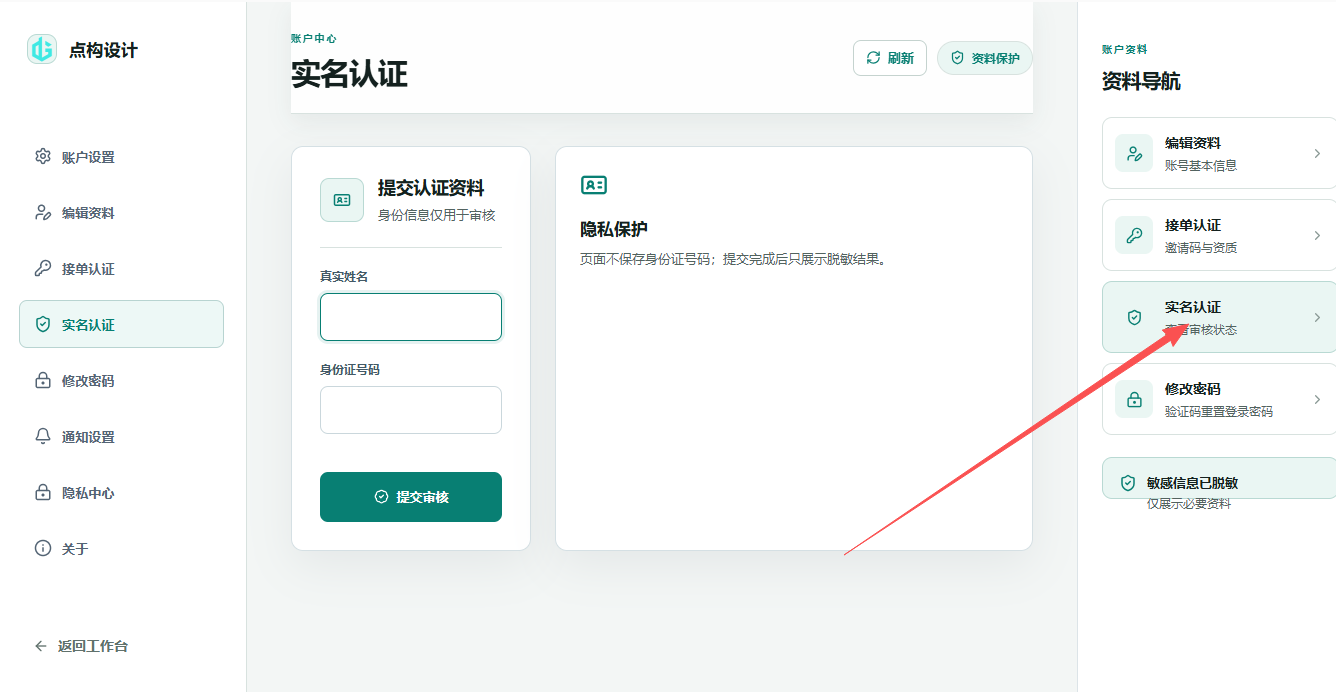This screenshot has height=692, width=1336.
Task: Click the 隐私保护 heading
Action: tap(614, 229)
